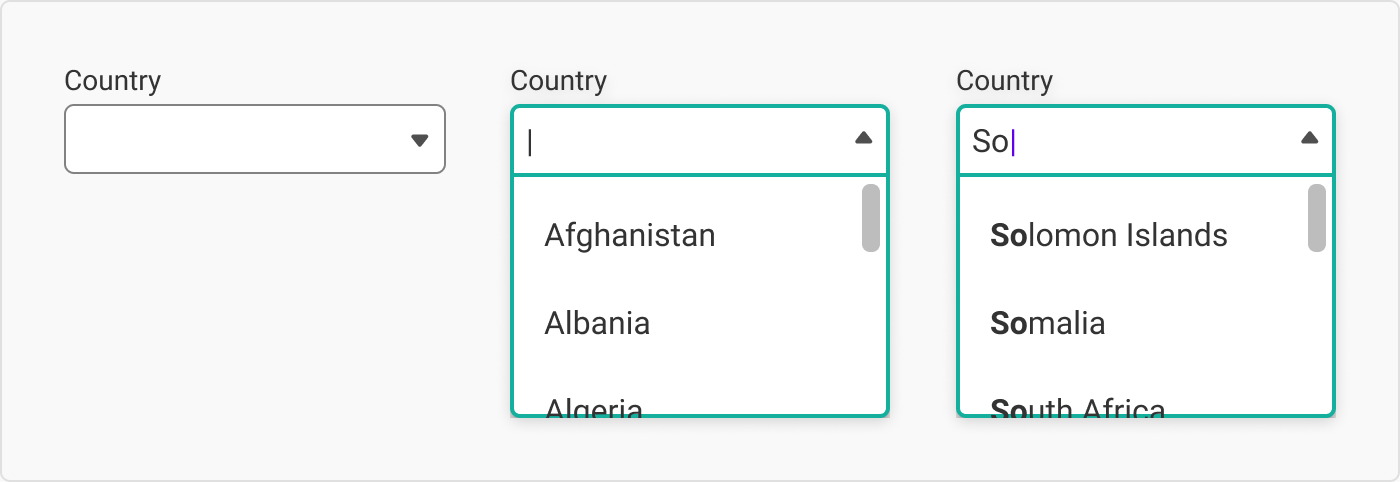1400x482 pixels.
Task: Click the scrollbar thumb beside Afghanistan
Action: 871,218
